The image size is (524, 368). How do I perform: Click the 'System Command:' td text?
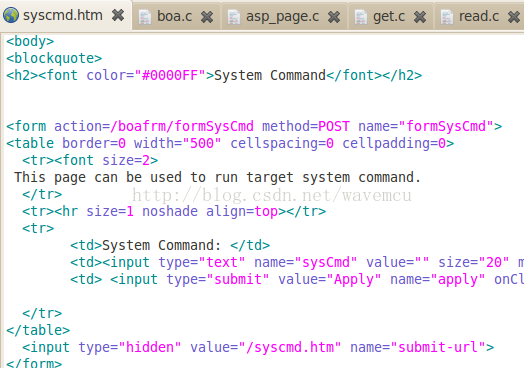tap(162, 246)
